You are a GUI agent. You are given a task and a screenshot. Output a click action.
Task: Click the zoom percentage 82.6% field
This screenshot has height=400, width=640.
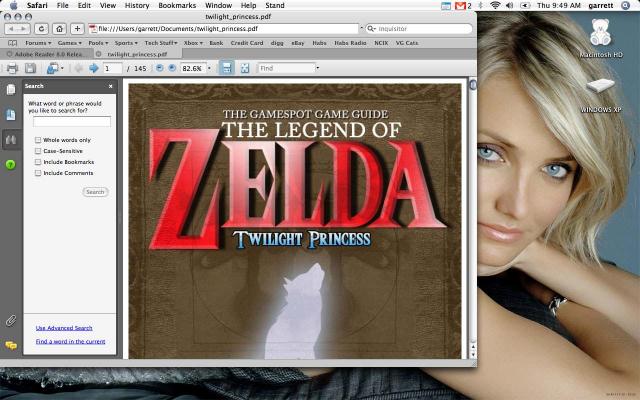tap(192, 68)
